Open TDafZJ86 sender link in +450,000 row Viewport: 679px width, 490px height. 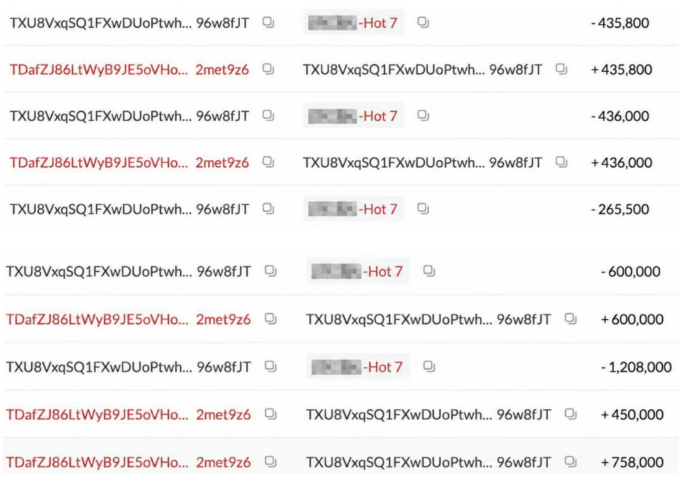point(129,415)
